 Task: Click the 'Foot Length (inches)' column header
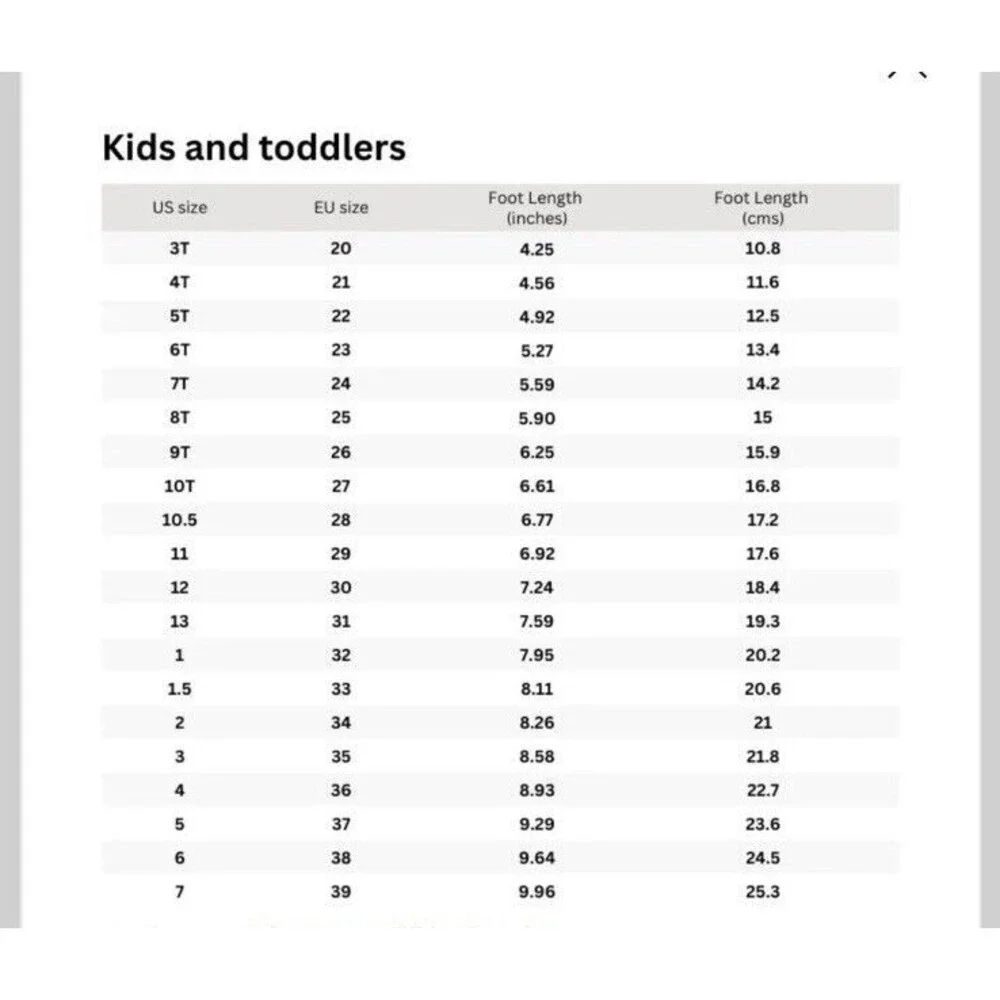(536, 208)
